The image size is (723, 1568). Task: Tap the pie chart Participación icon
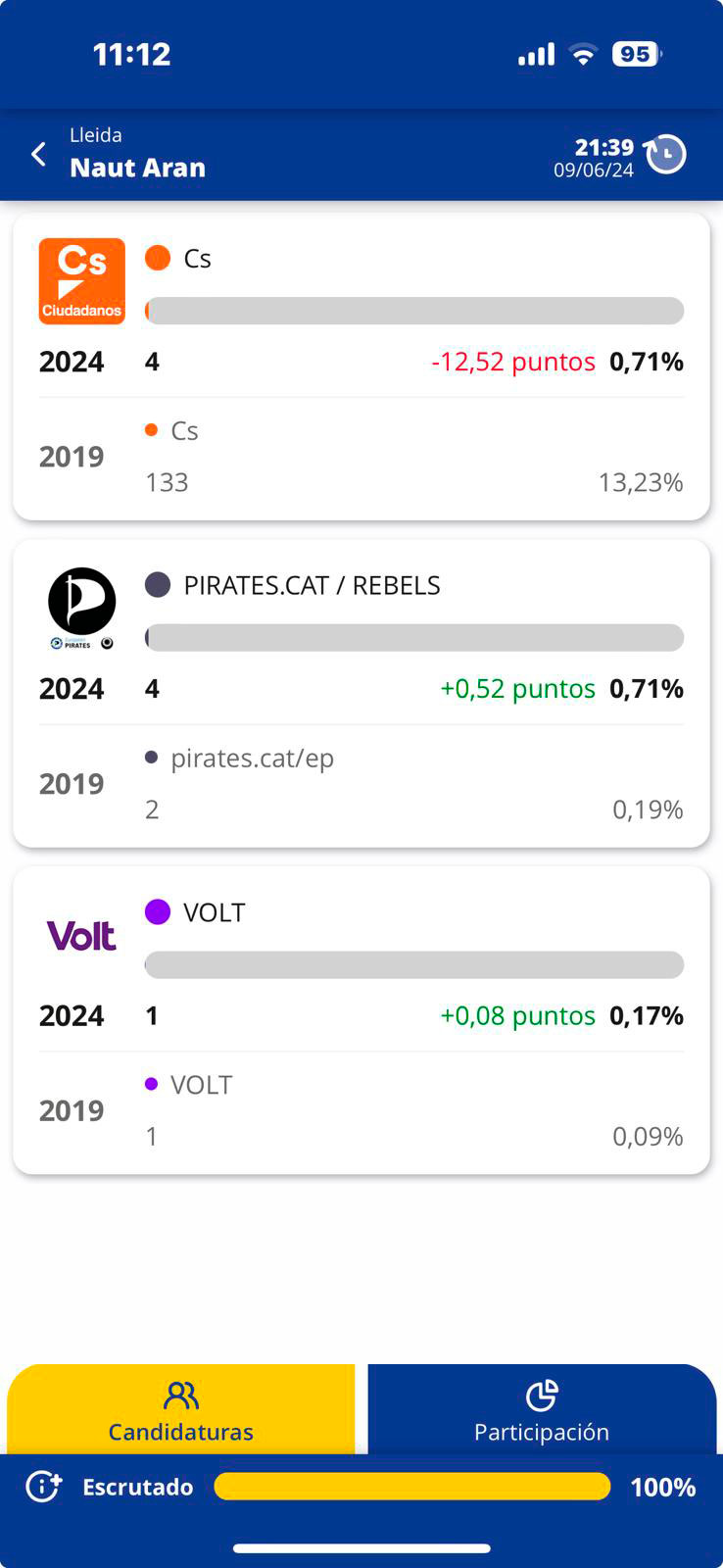coord(542,1396)
